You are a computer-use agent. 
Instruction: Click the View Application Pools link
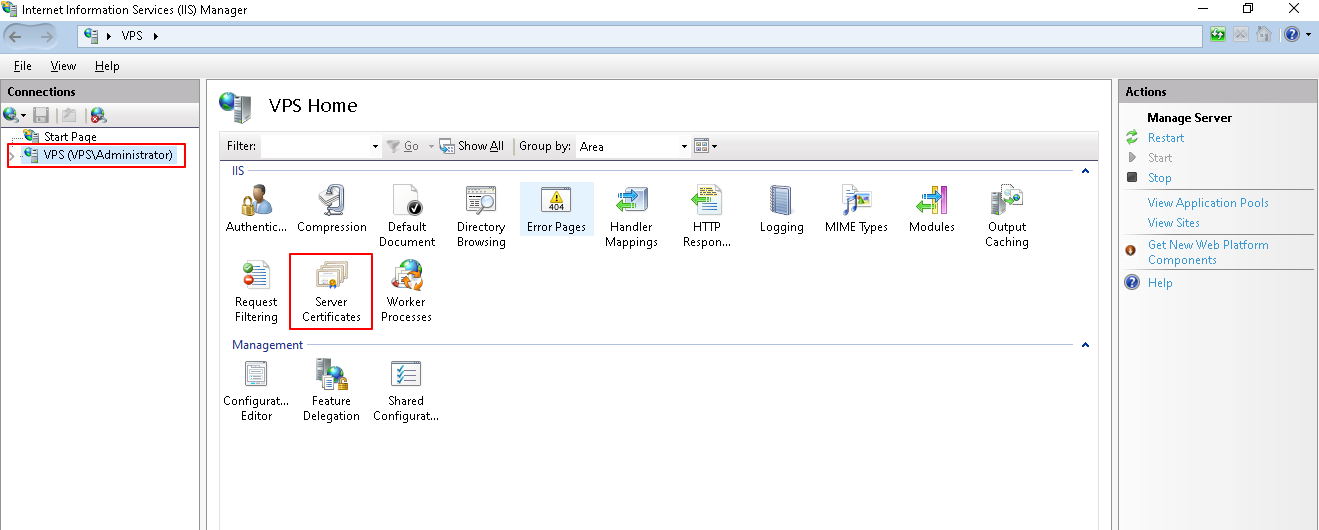point(1207,203)
